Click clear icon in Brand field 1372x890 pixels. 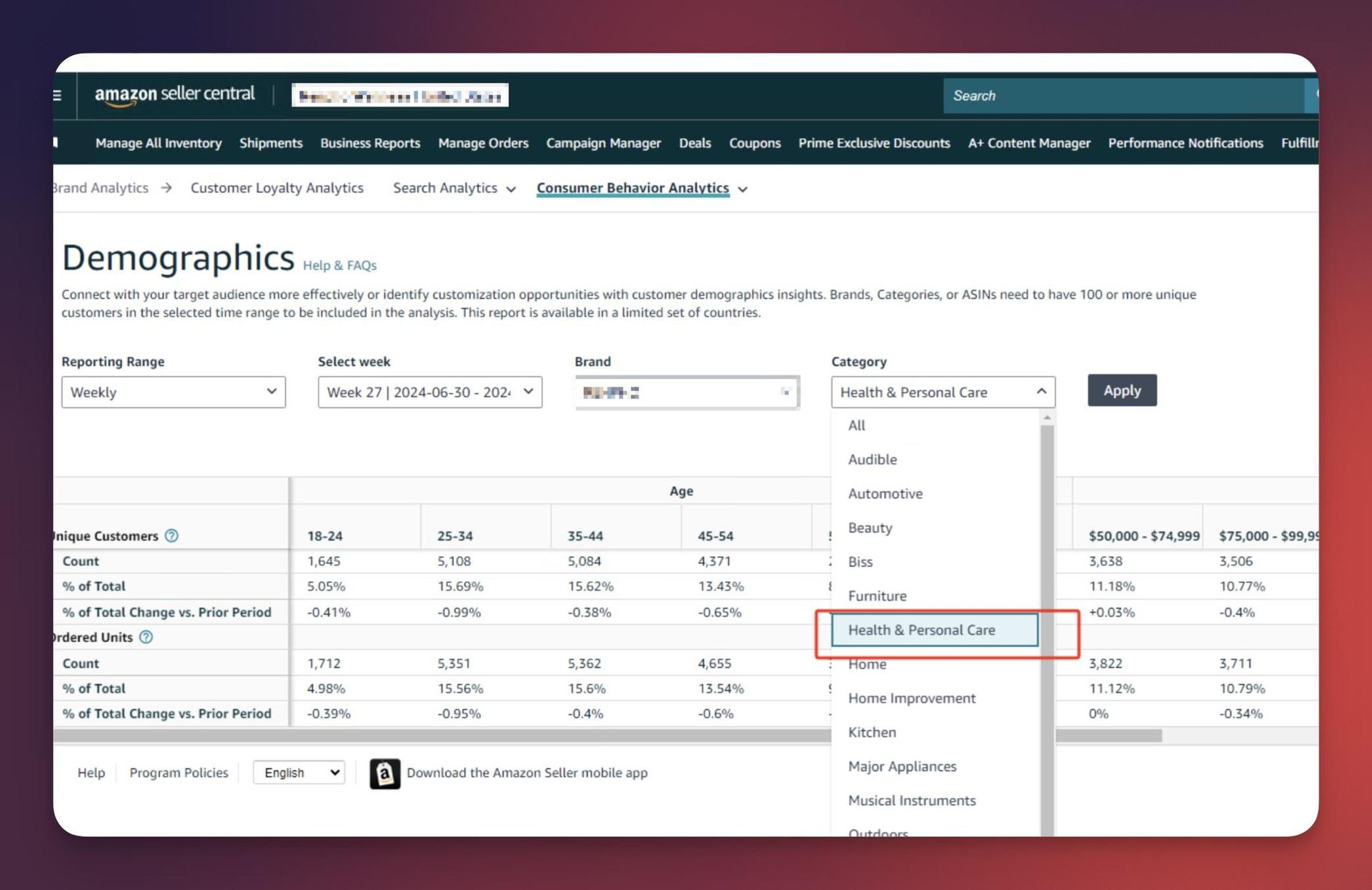[785, 392]
